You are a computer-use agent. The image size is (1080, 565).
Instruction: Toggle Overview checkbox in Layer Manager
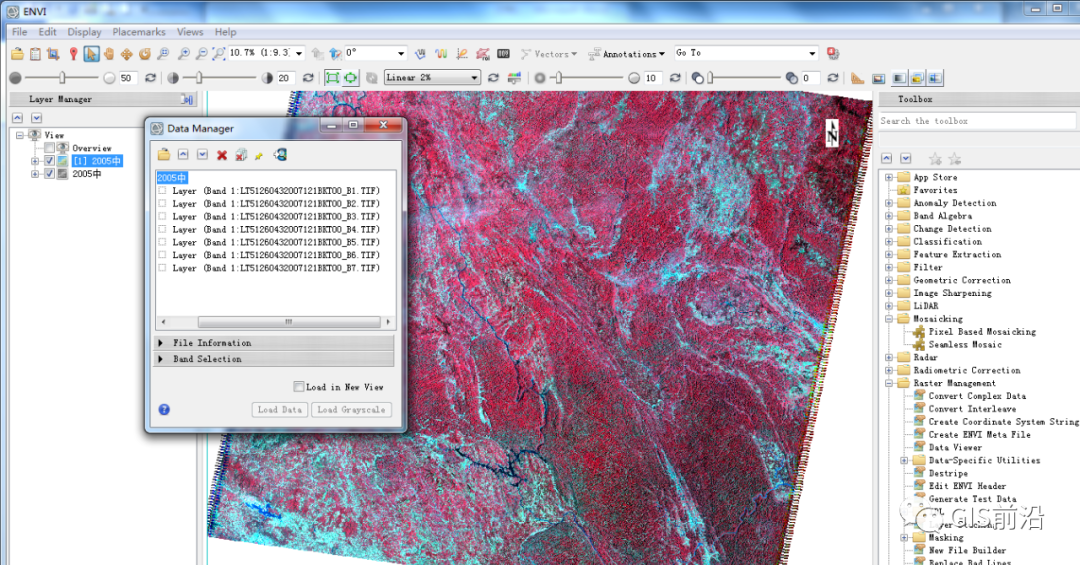point(49,148)
